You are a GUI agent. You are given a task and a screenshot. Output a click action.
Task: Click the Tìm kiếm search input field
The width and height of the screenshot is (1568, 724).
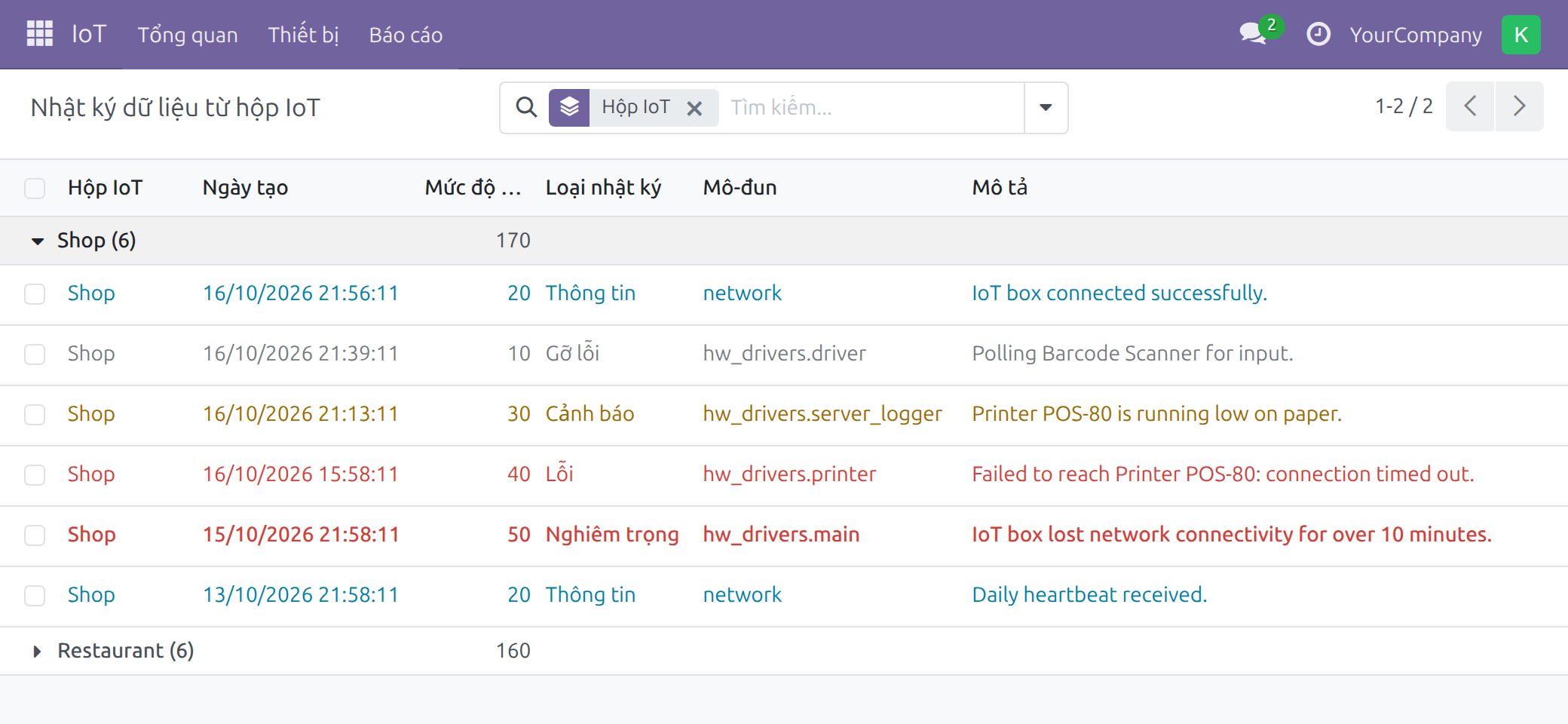tap(873, 108)
